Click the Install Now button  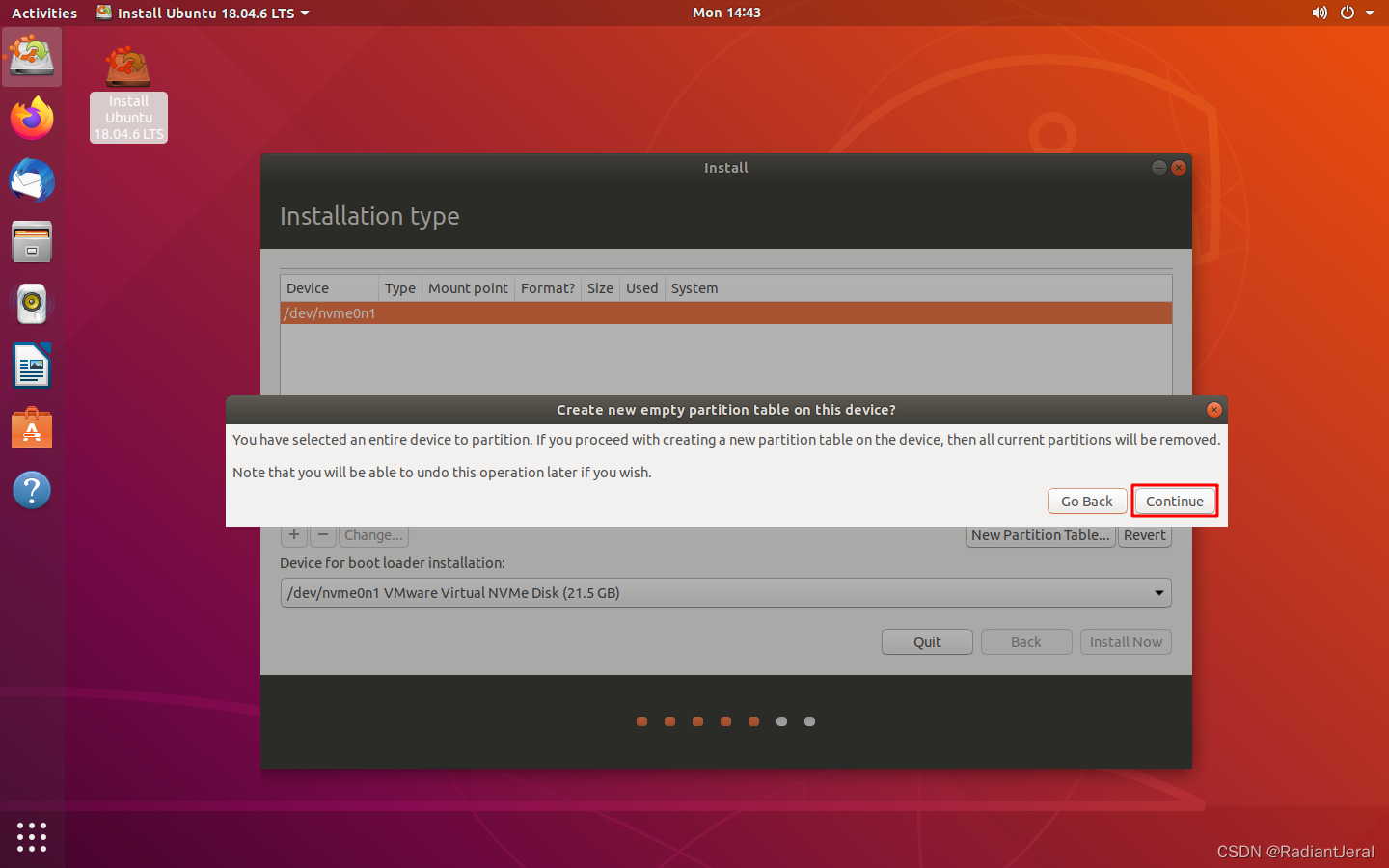click(1126, 642)
